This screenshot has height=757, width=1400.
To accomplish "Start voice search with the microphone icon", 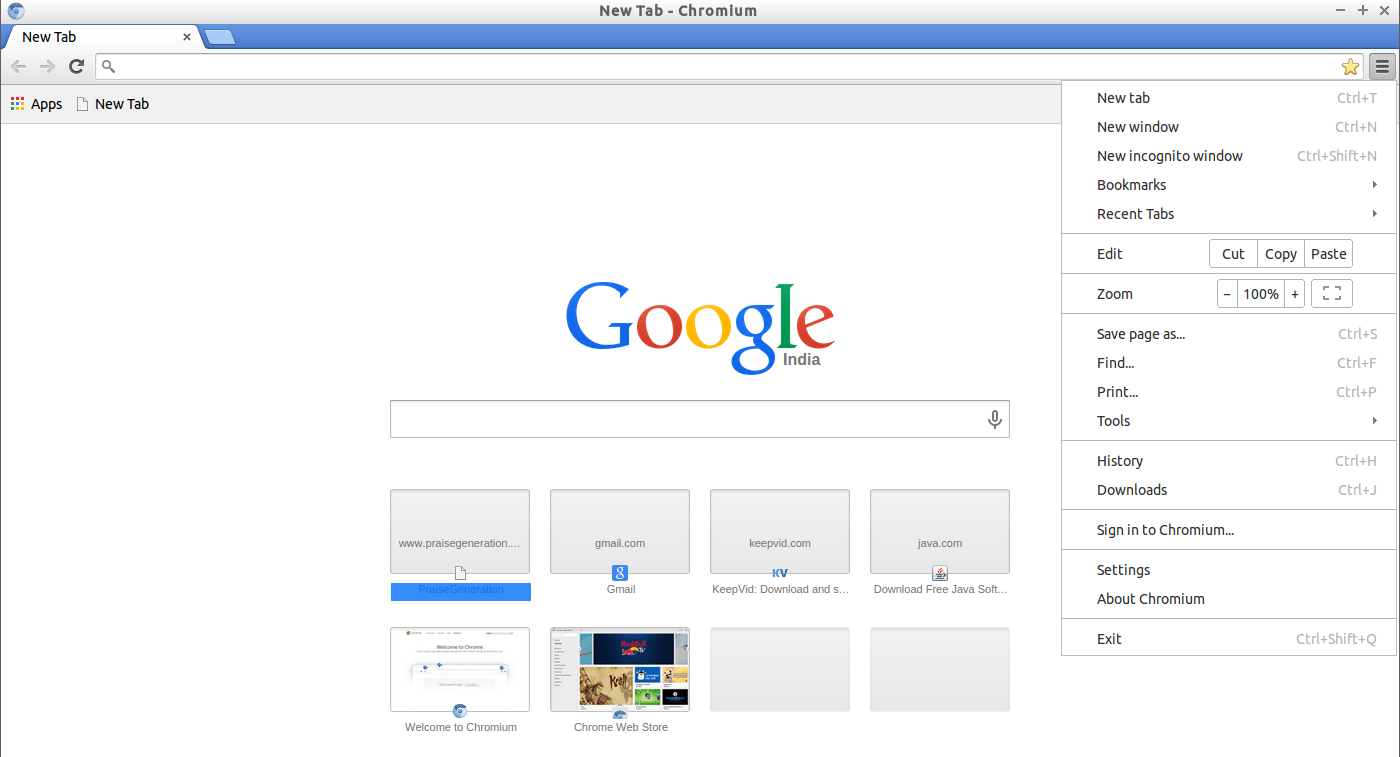I will pos(995,419).
